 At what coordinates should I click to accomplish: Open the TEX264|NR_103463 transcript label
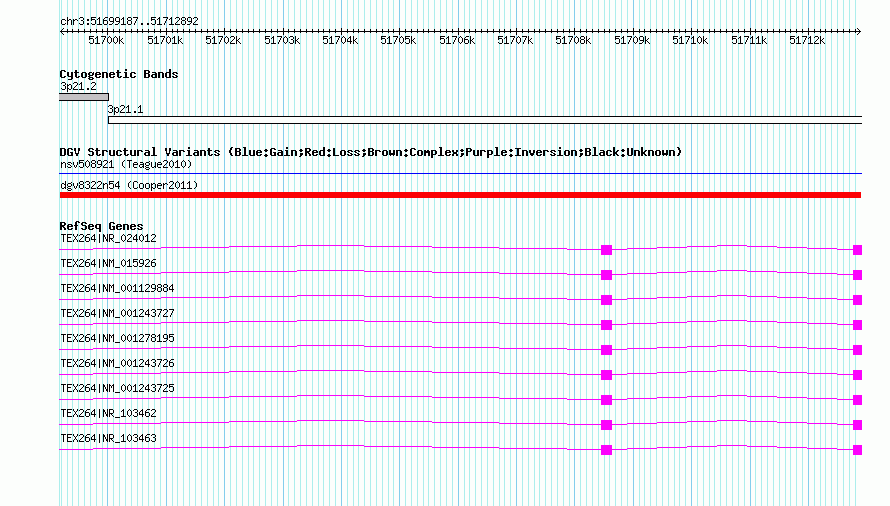click(108, 438)
